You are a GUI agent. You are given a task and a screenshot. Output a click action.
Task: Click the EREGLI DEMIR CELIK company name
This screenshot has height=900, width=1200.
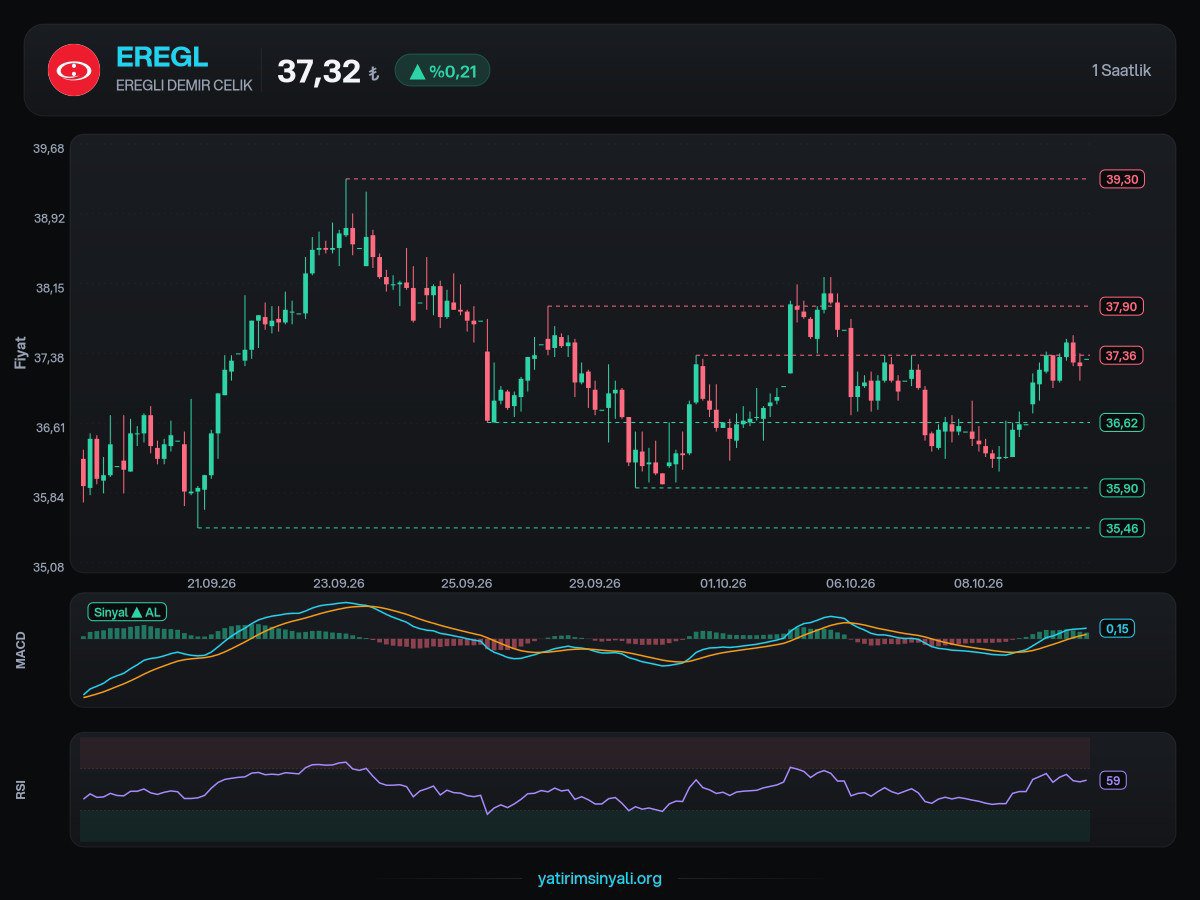[x=184, y=85]
